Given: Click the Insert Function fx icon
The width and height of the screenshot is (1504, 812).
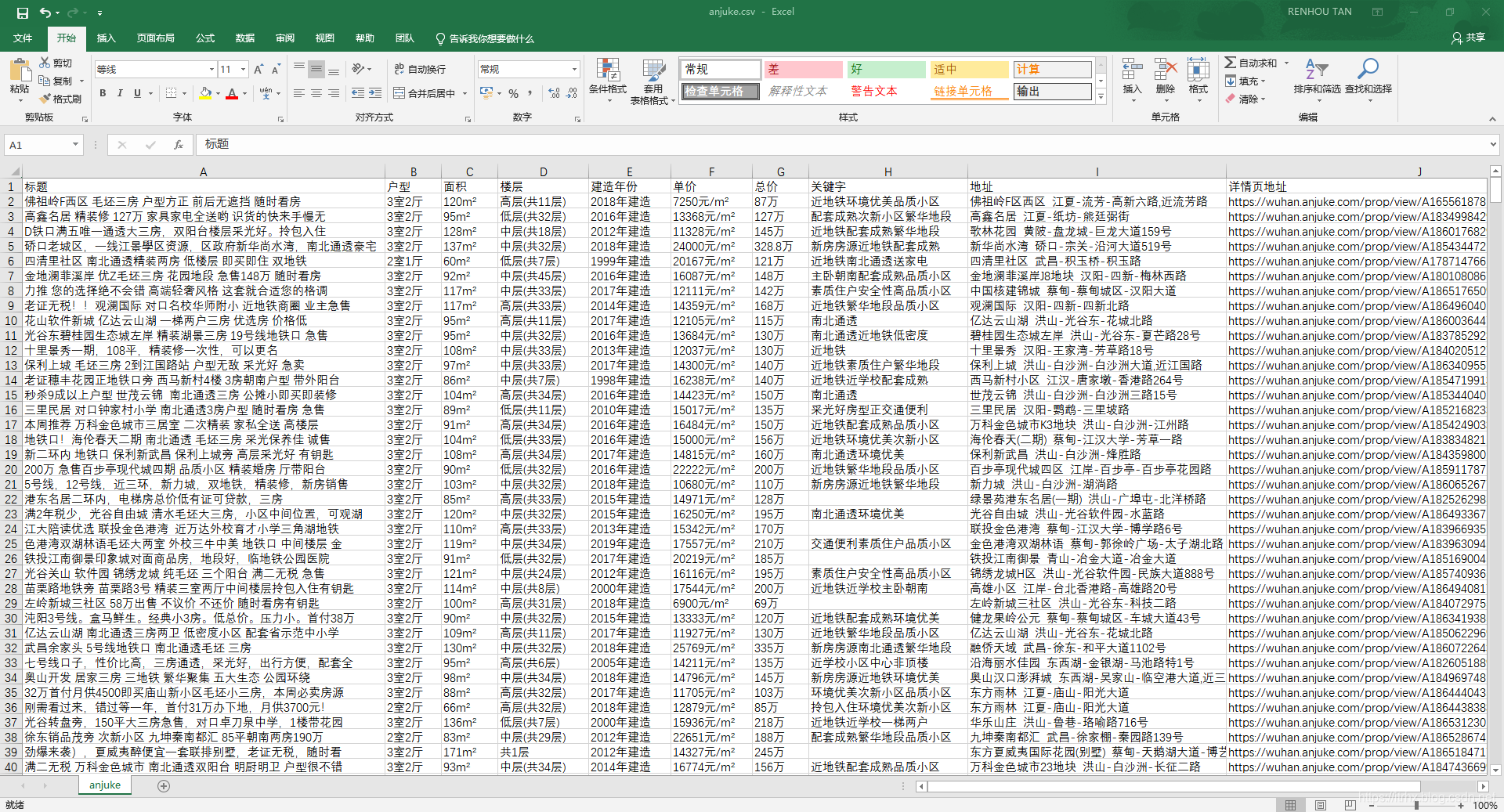Looking at the screenshot, I should coord(179,144).
